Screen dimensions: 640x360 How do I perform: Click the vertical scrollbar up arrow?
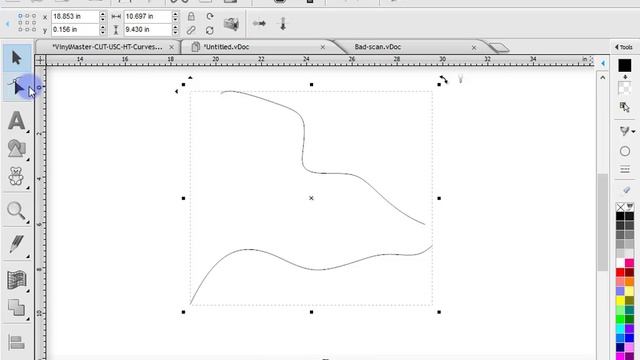coord(603,77)
